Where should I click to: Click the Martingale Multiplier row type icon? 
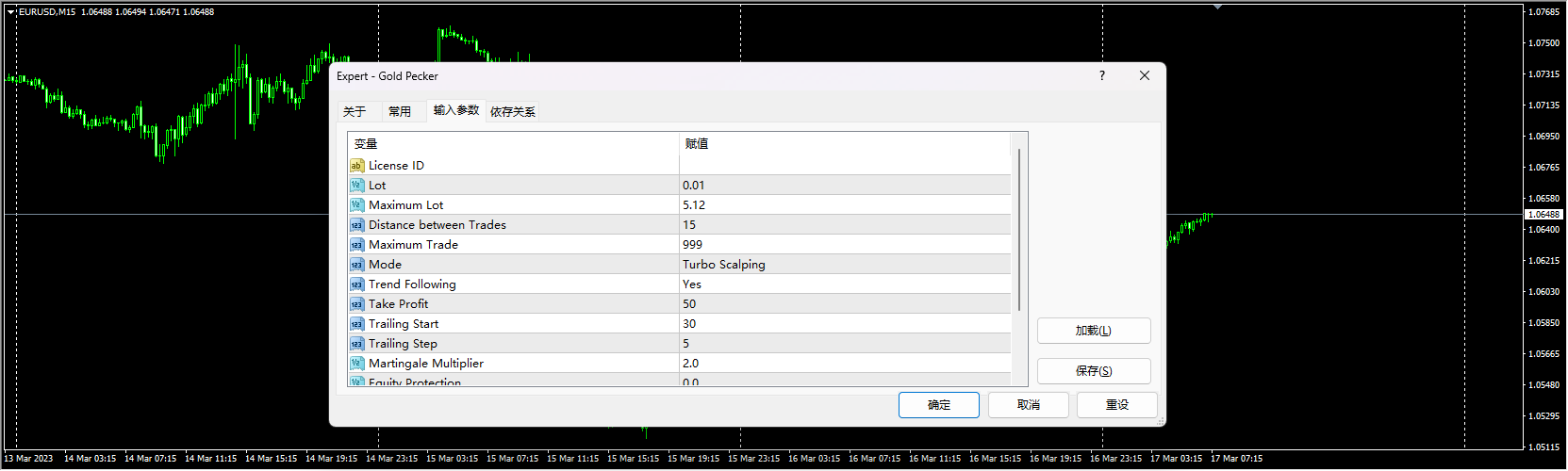coord(356,364)
